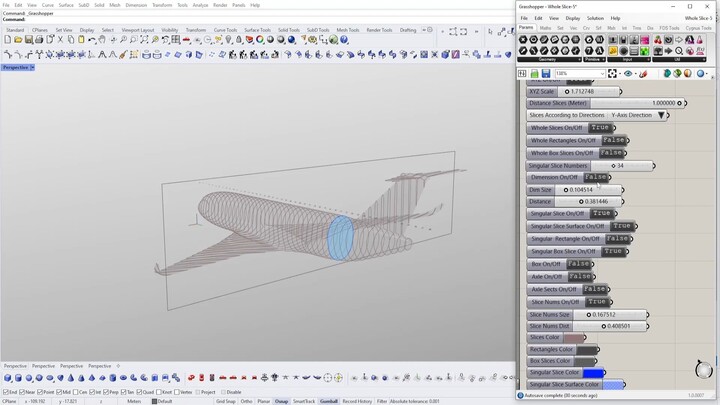This screenshot has height=405, width=720.
Task: Click the Grid Snap status bar button
Action: click(x=226, y=401)
